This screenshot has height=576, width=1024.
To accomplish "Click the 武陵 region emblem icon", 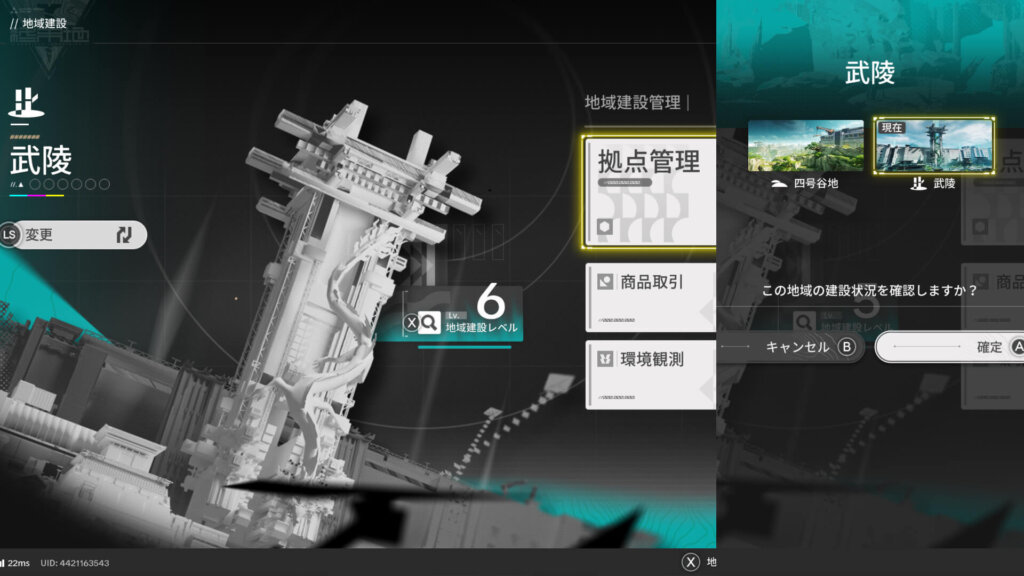I will (x=23, y=103).
